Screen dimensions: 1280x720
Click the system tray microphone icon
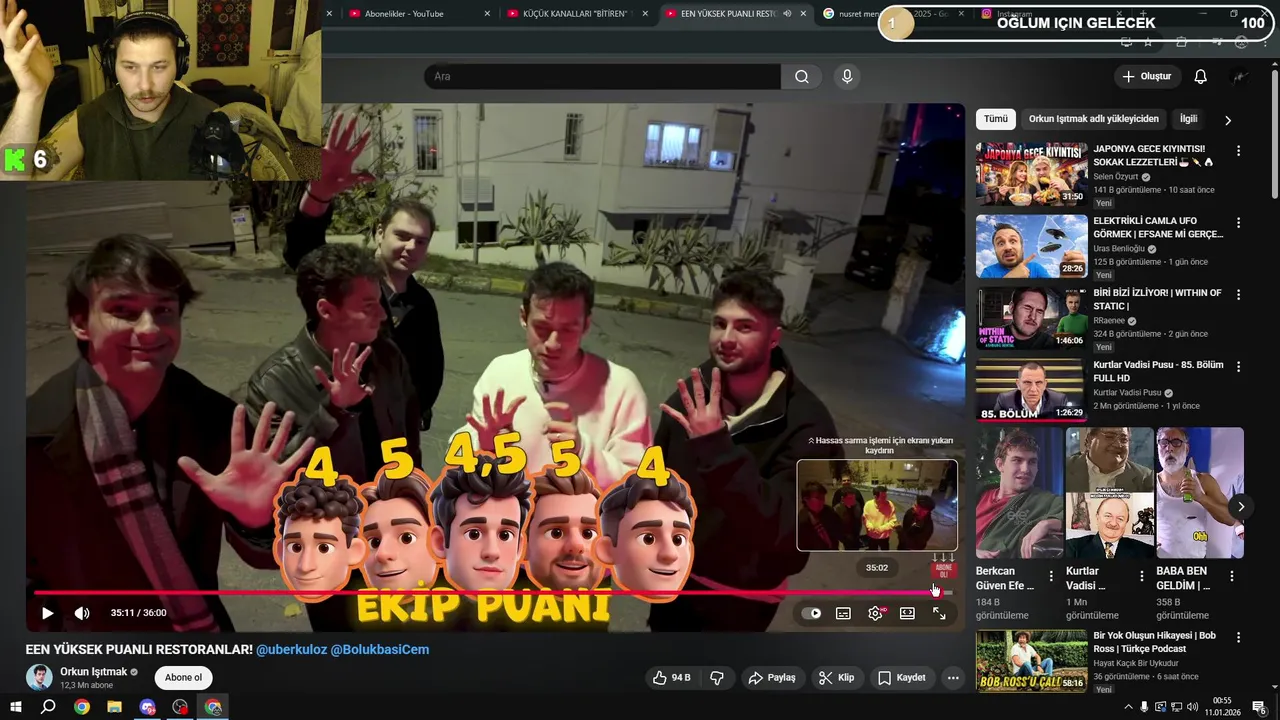(x=1144, y=707)
